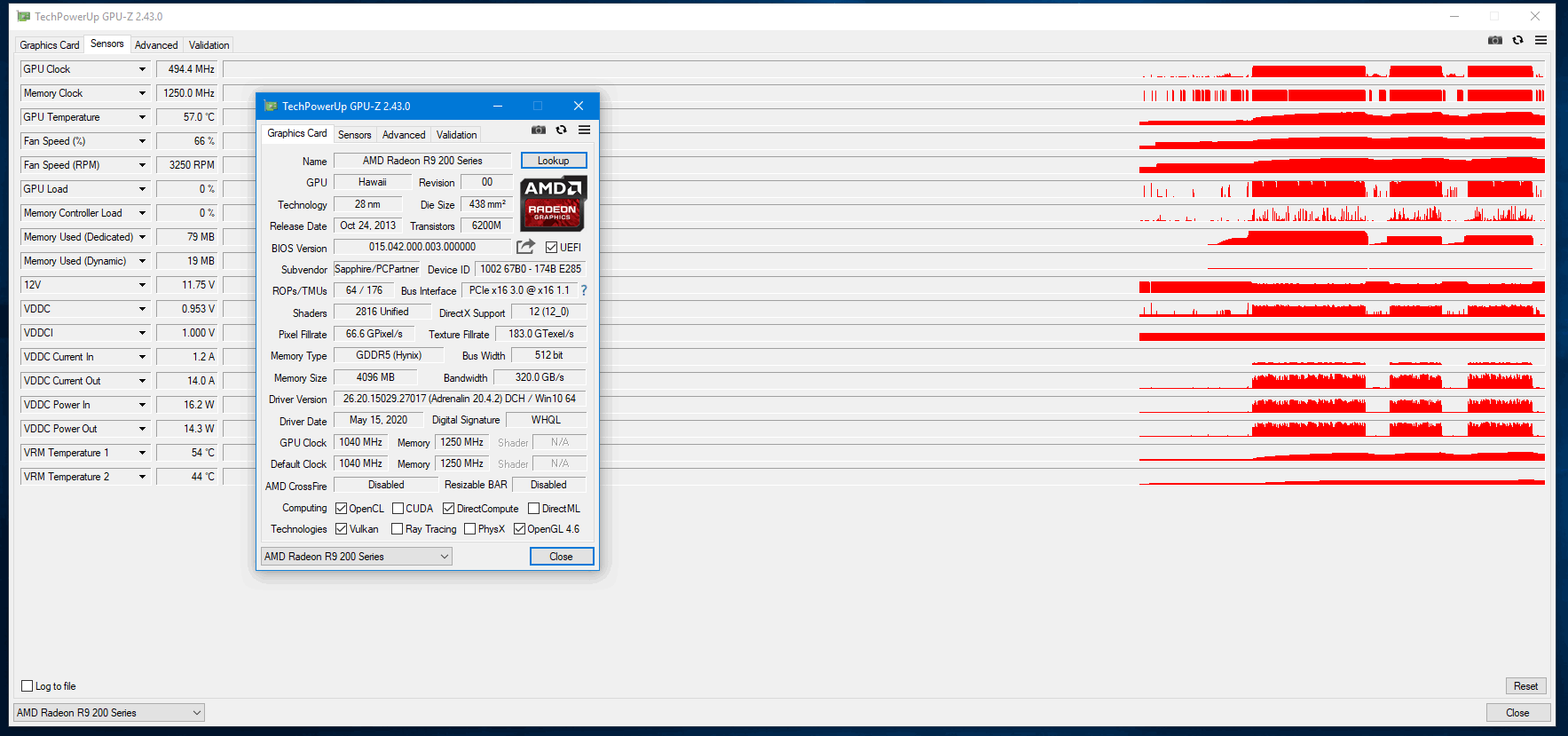Open Advanced tab in Sensors window
This screenshot has height=736, width=1568.
(156, 45)
